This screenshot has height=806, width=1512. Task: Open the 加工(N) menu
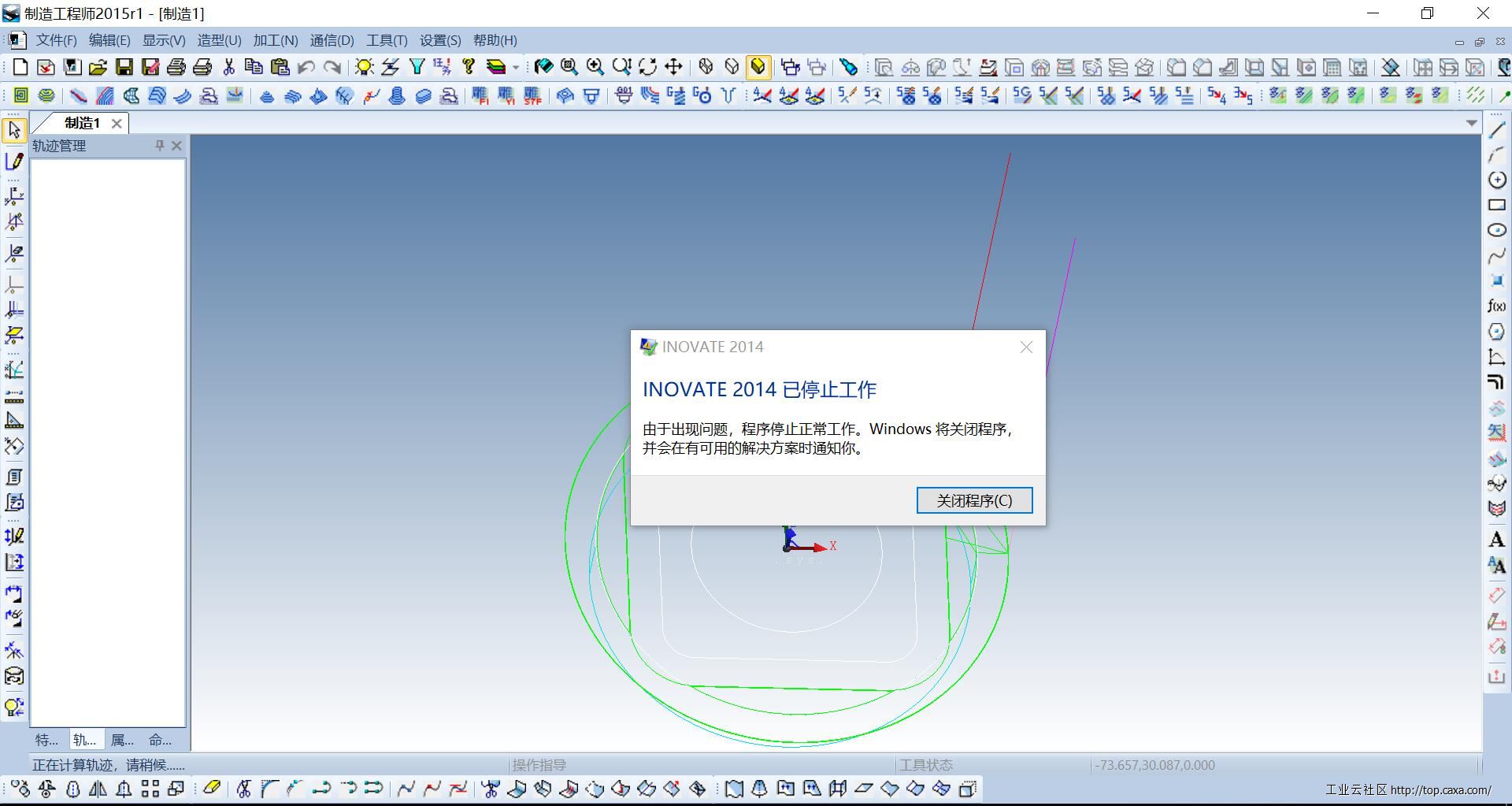276,40
